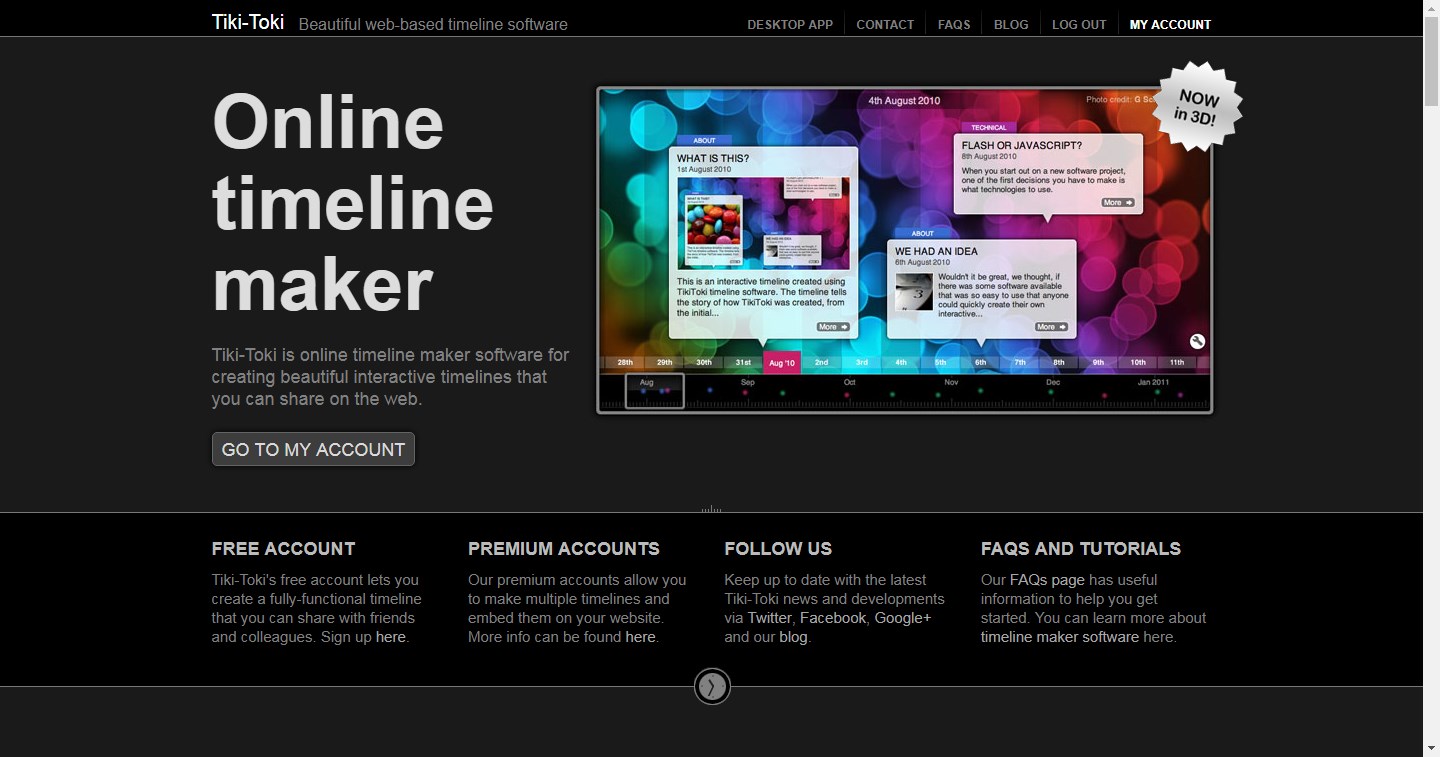
Task: Click the '4th August 2010' date title on the preview
Action: point(904,101)
